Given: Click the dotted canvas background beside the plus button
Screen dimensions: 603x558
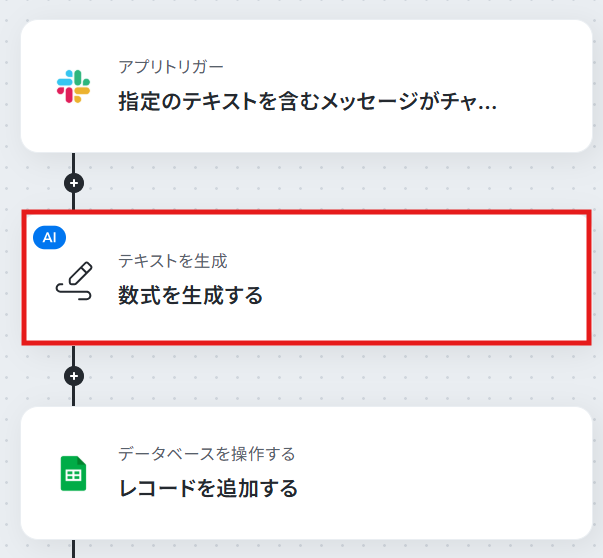Looking at the screenshot, I should (x=308, y=183).
